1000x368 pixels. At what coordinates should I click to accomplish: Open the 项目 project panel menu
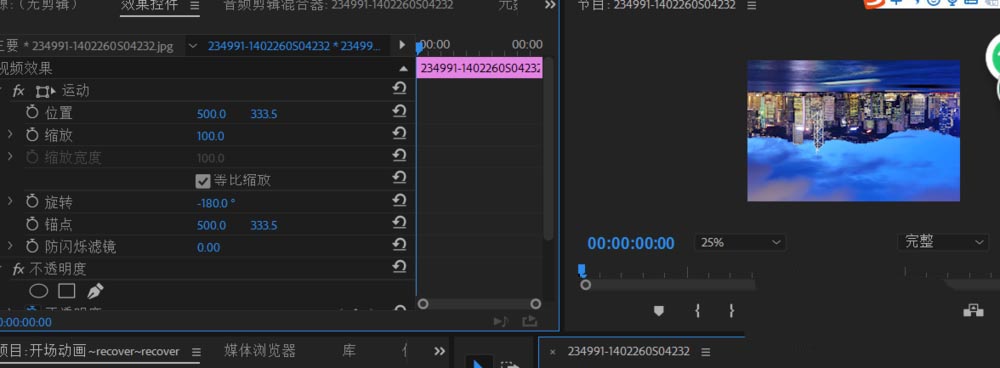pyautogui.click(x=196, y=351)
